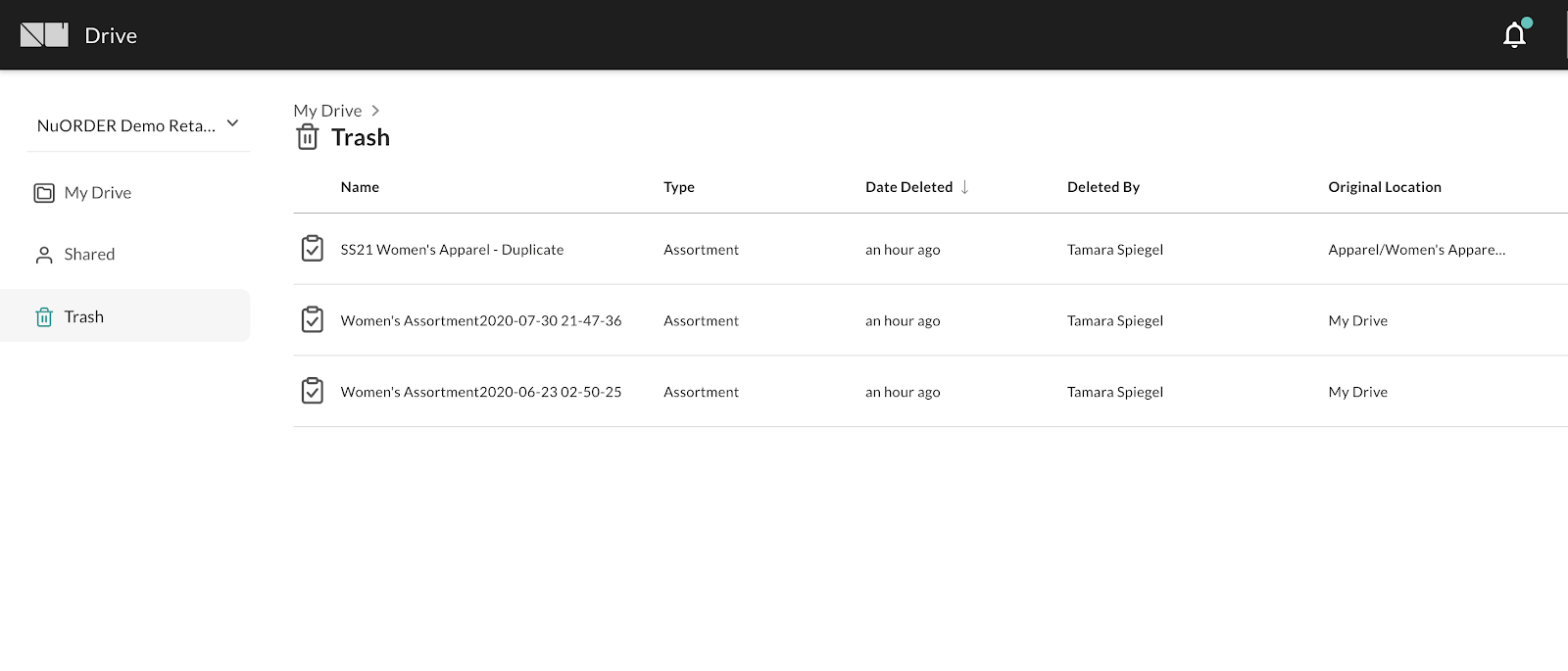Click assortment icon for Women's Assortment2020-06-23 row

coord(313,391)
